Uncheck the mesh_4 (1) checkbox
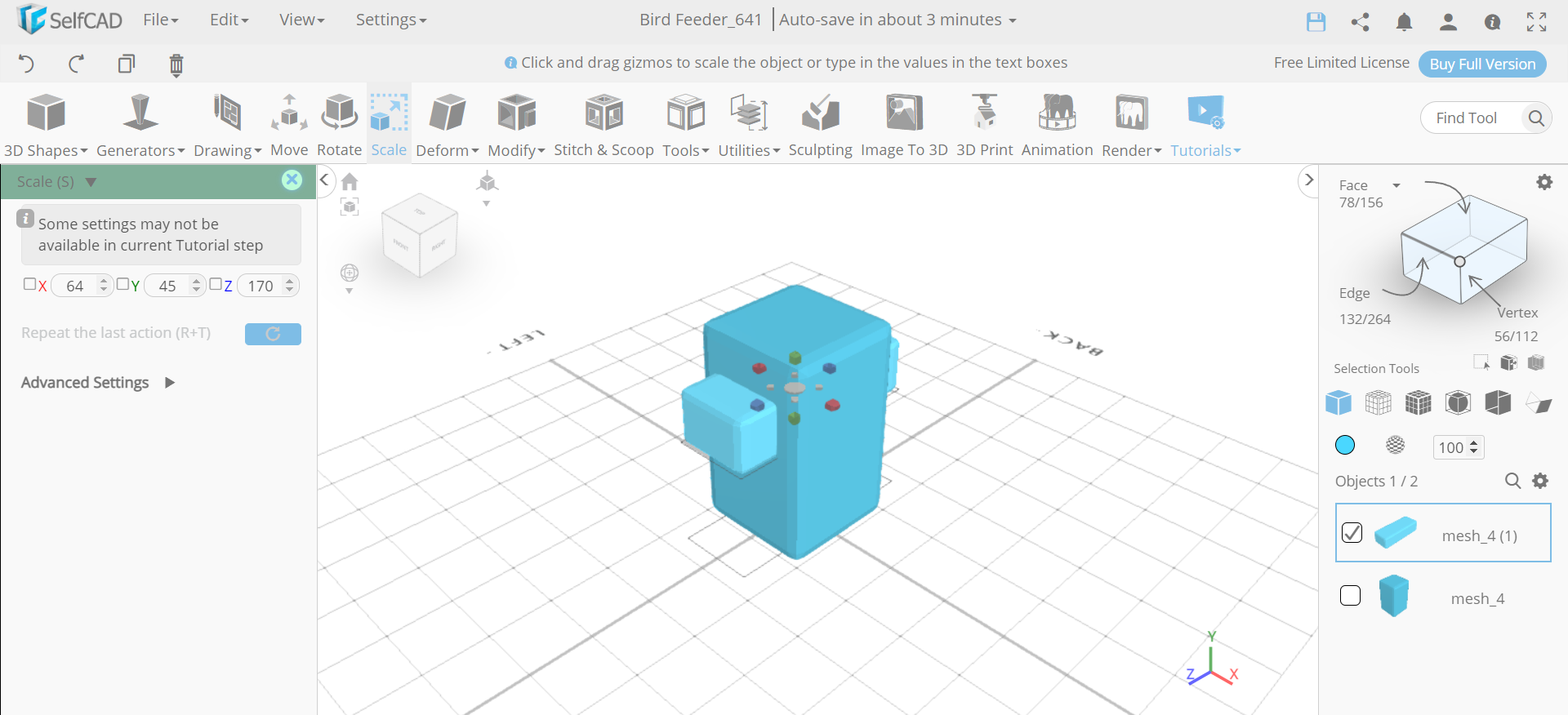This screenshot has width=1568, height=715. 1352,533
